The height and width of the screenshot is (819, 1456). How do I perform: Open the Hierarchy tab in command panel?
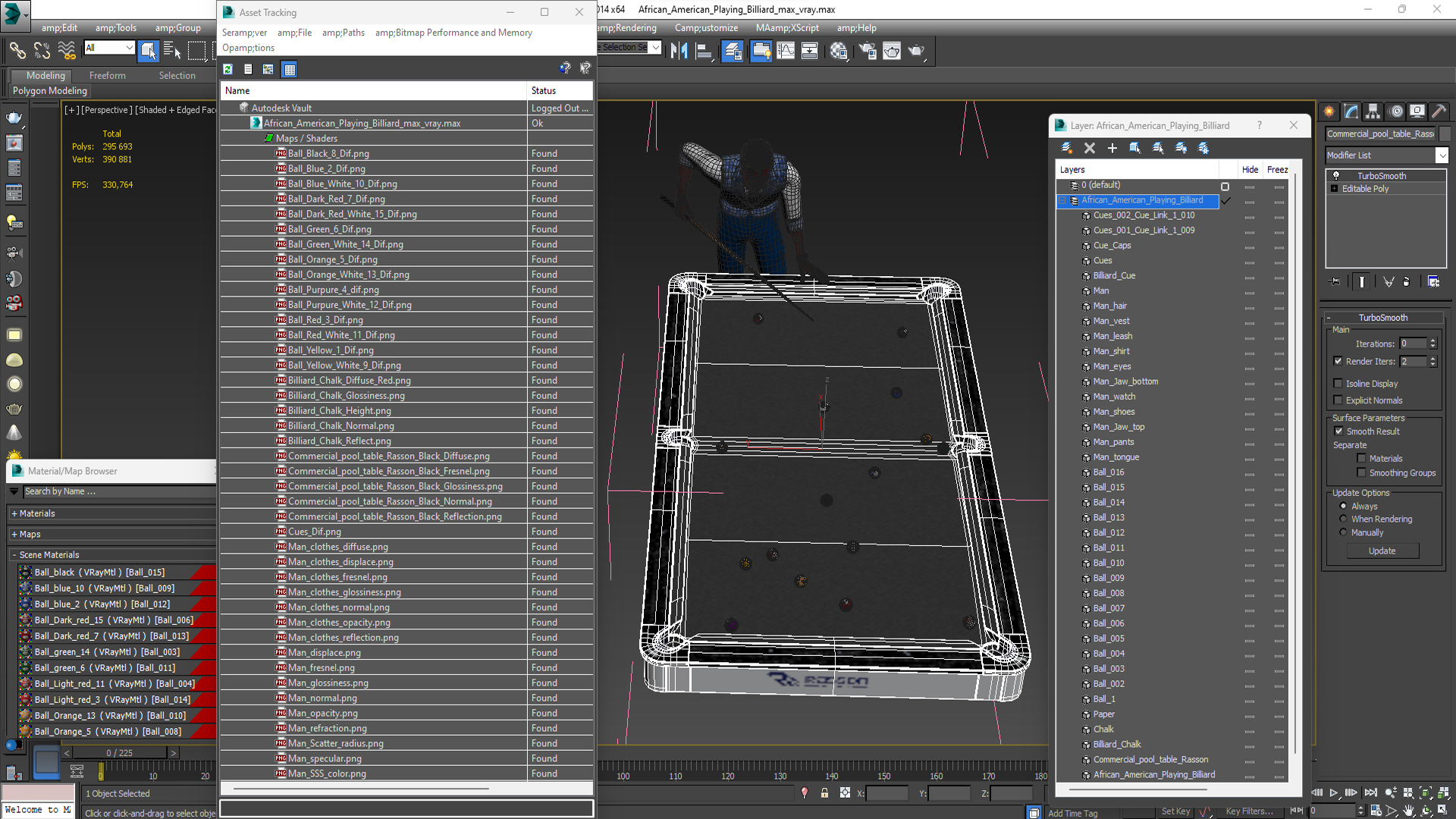[x=1373, y=111]
